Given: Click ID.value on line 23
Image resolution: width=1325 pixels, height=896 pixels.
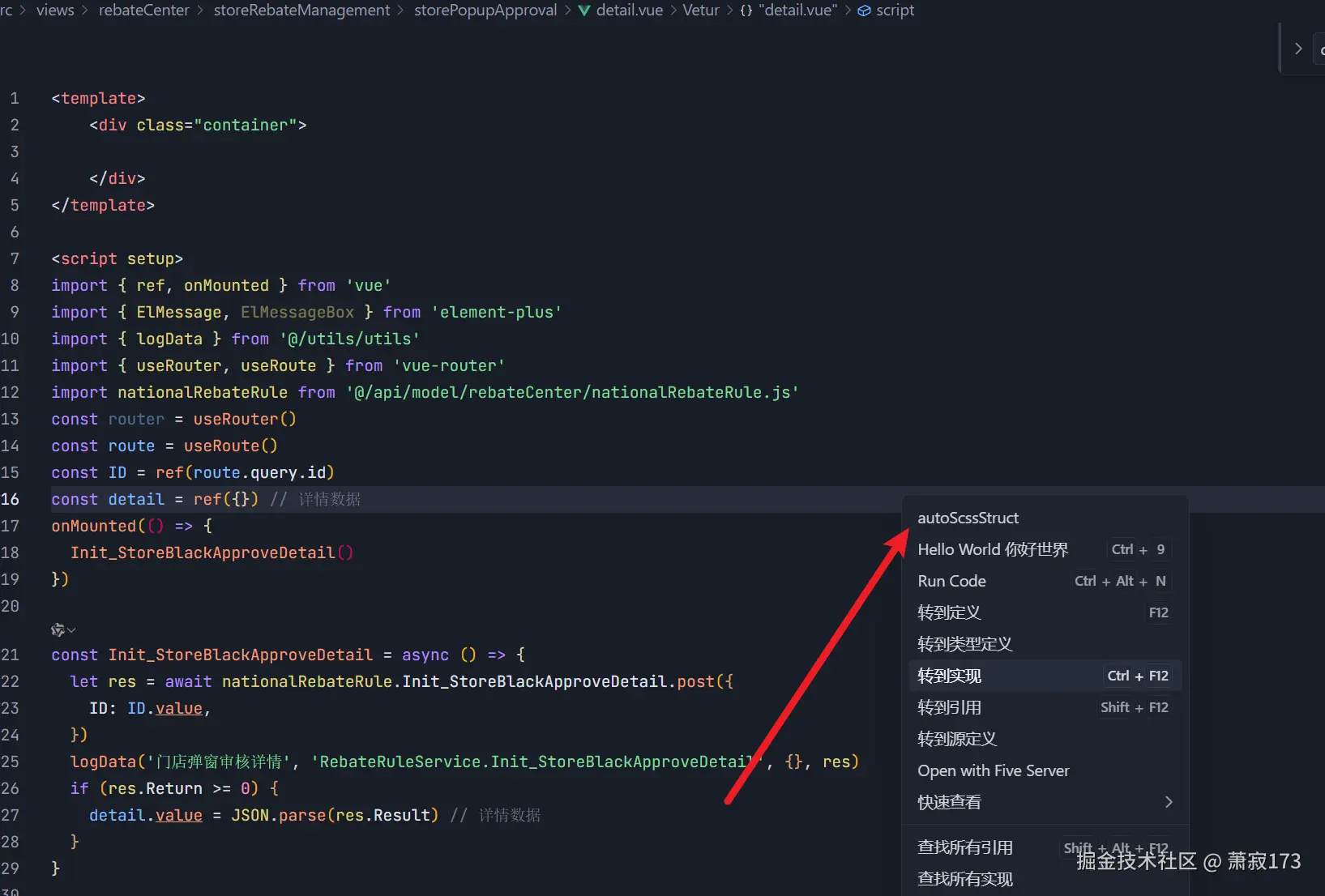Looking at the screenshot, I should tap(165, 708).
